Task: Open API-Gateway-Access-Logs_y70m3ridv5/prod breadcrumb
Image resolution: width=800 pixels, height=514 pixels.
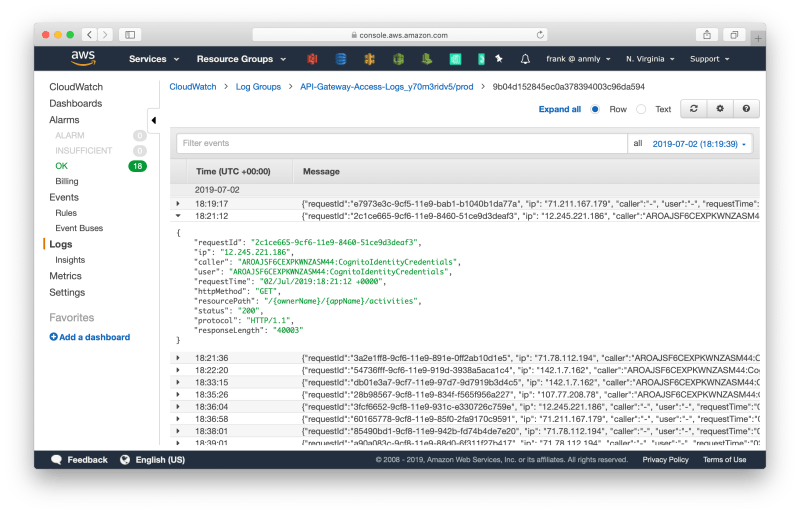Action: coord(387,87)
